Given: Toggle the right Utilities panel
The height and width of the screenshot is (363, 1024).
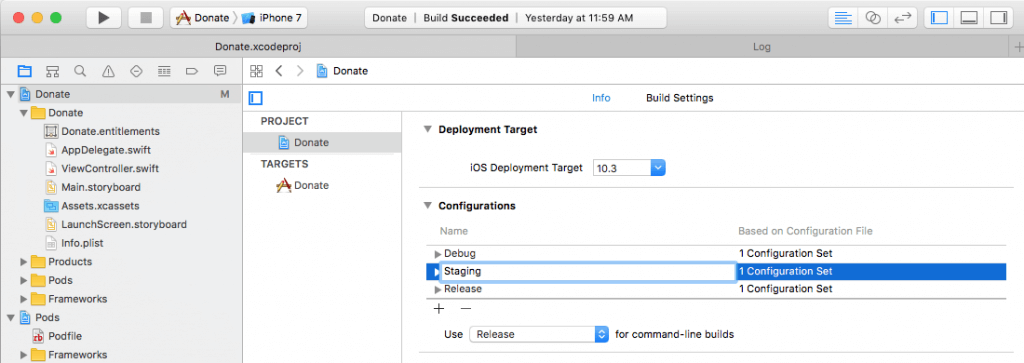Looking at the screenshot, I should click(998, 18).
